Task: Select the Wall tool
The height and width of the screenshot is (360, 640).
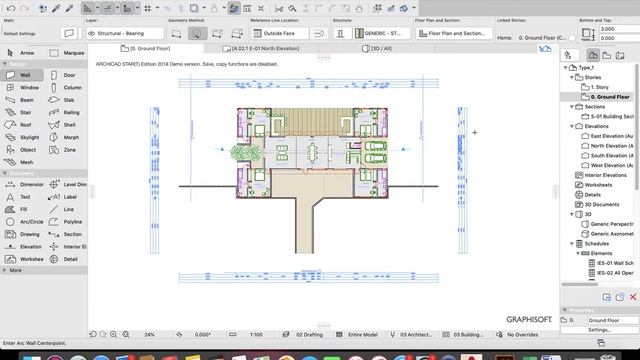Action: point(21,75)
